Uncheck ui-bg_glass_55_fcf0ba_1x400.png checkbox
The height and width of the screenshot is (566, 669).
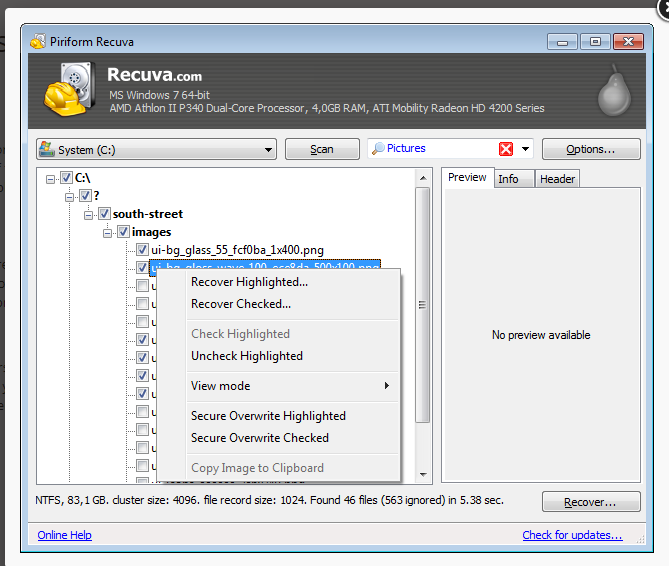[143, 250]
